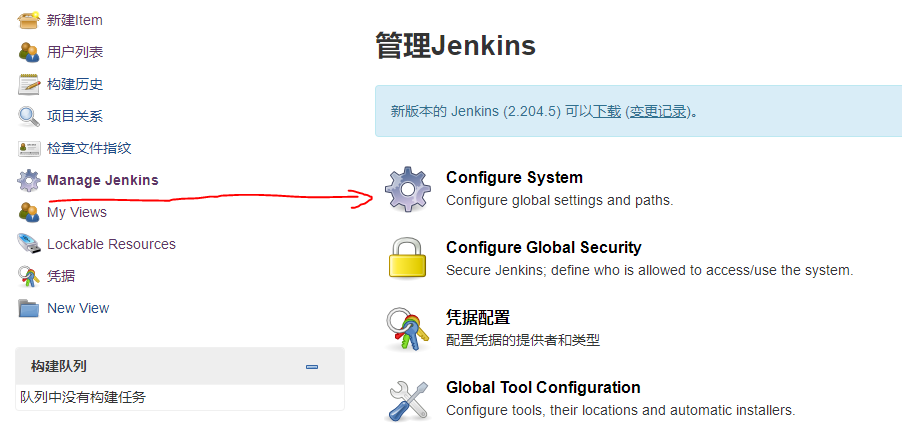Viewport: 902px width, 426px height.
Task: Click the large Configure System gear icon
Action: pos(407,189)
